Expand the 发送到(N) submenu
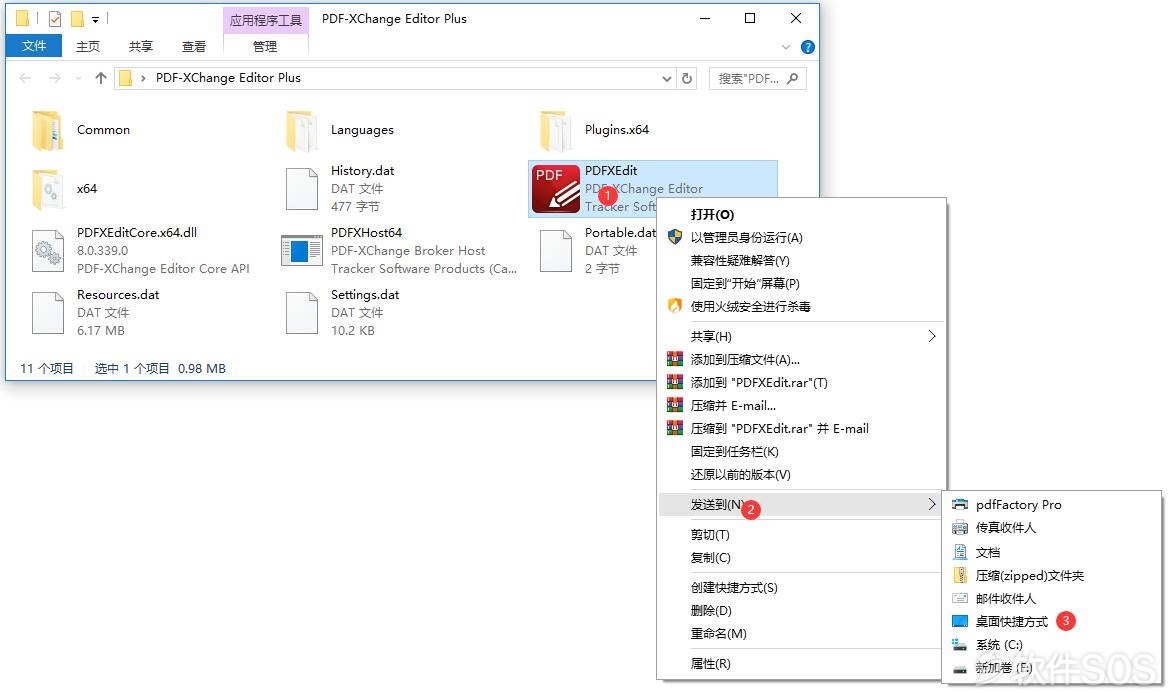Image resolution: width=1173 pixels, height=698 pixels. click(931, 504)
